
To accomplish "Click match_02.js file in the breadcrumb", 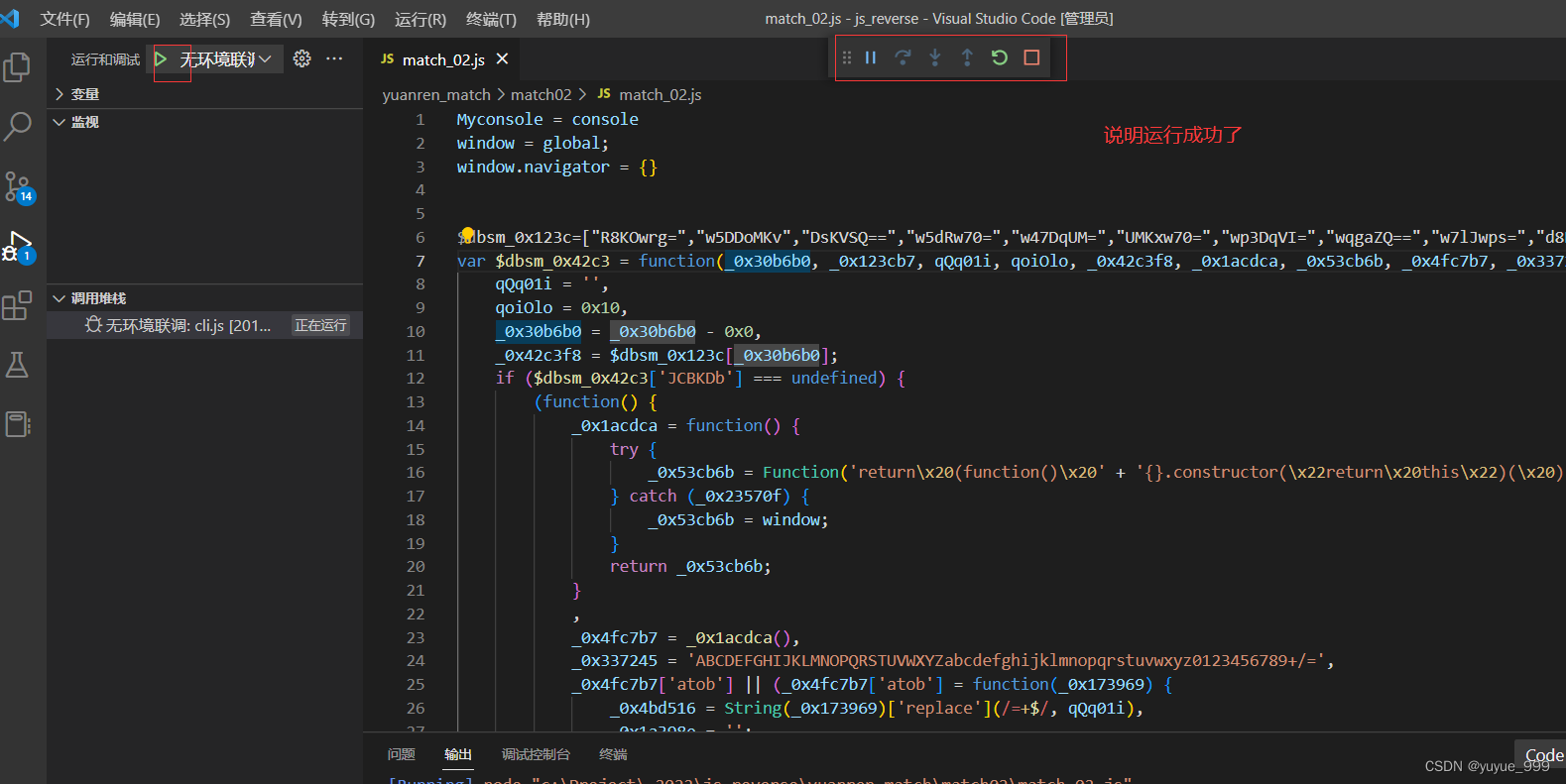I will [660, 94].
